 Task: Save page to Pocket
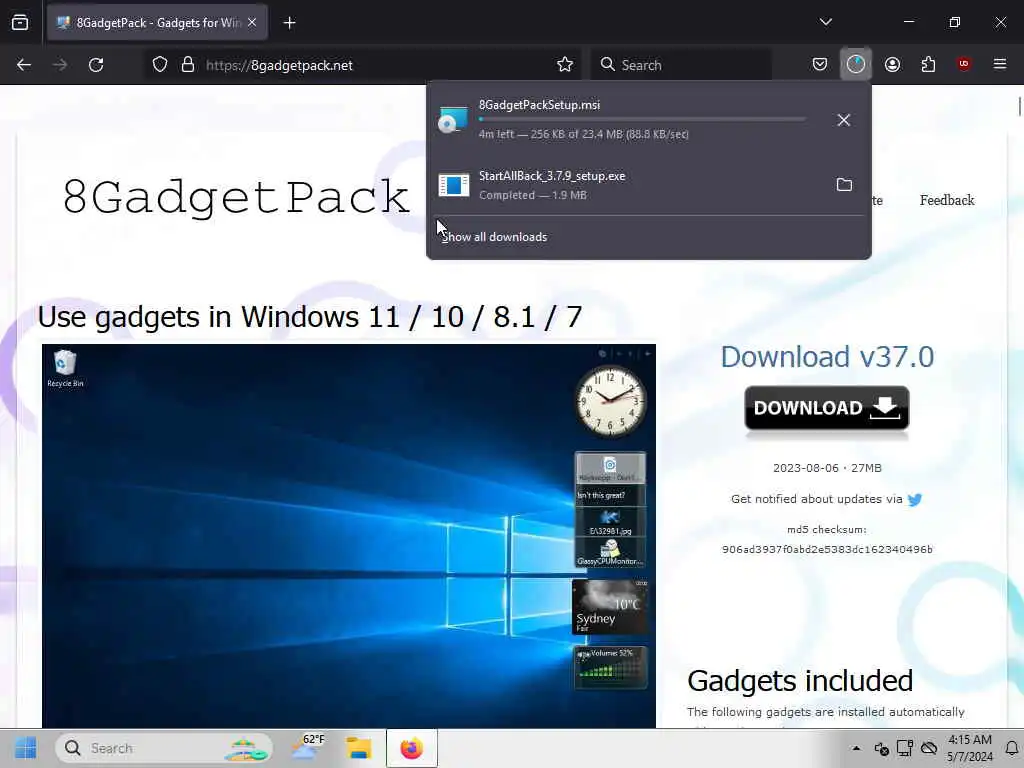(820, 64)
